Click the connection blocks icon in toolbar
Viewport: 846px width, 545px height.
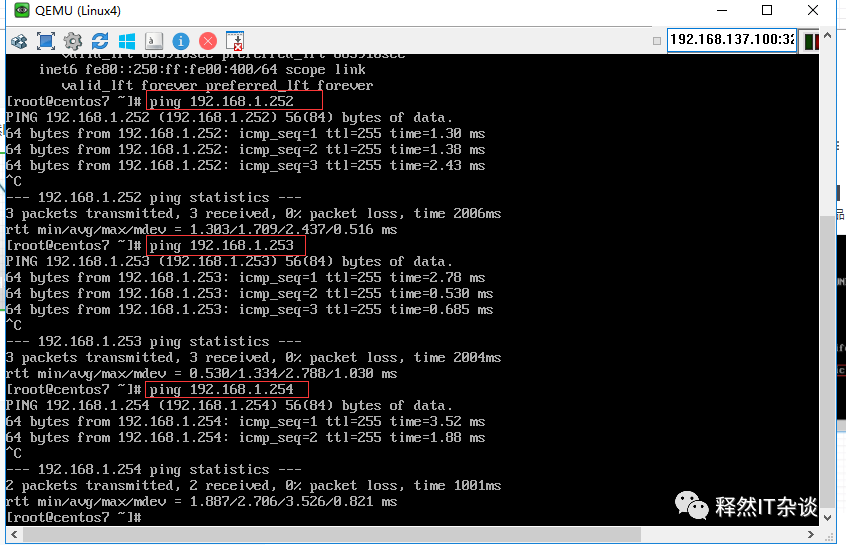[19, 41]
